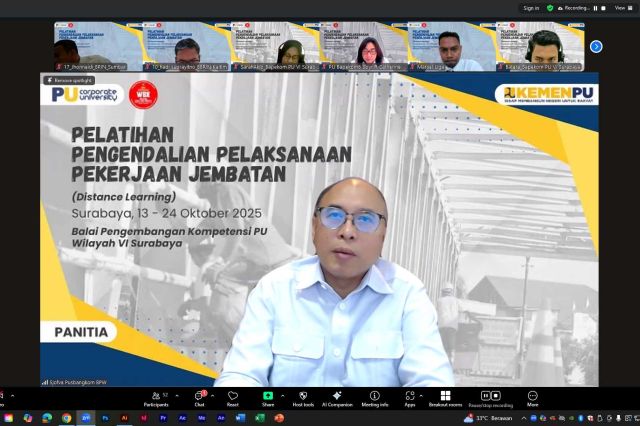Show next participants with blue arrow
Image resolution: width=640 pixels, height=426 pixels.
[x=596, y=46]
